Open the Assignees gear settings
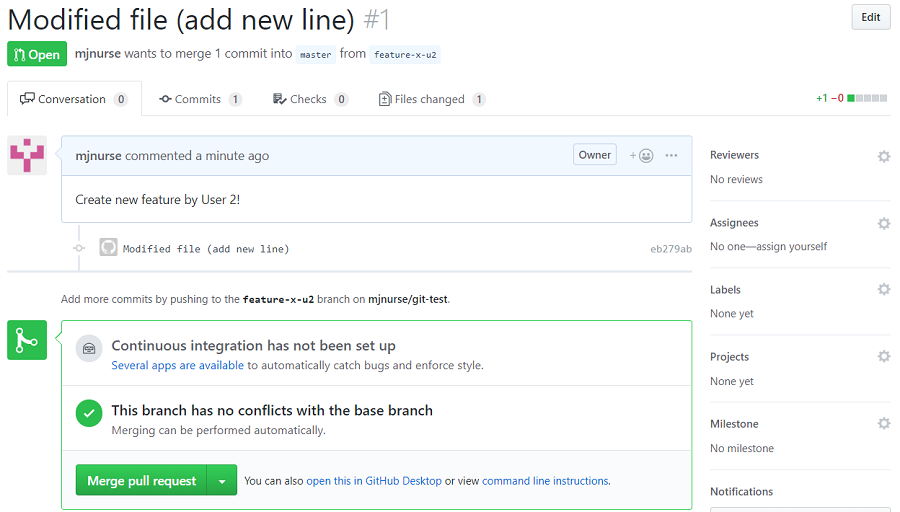This screenshot has width=900, height=512. 883,223
